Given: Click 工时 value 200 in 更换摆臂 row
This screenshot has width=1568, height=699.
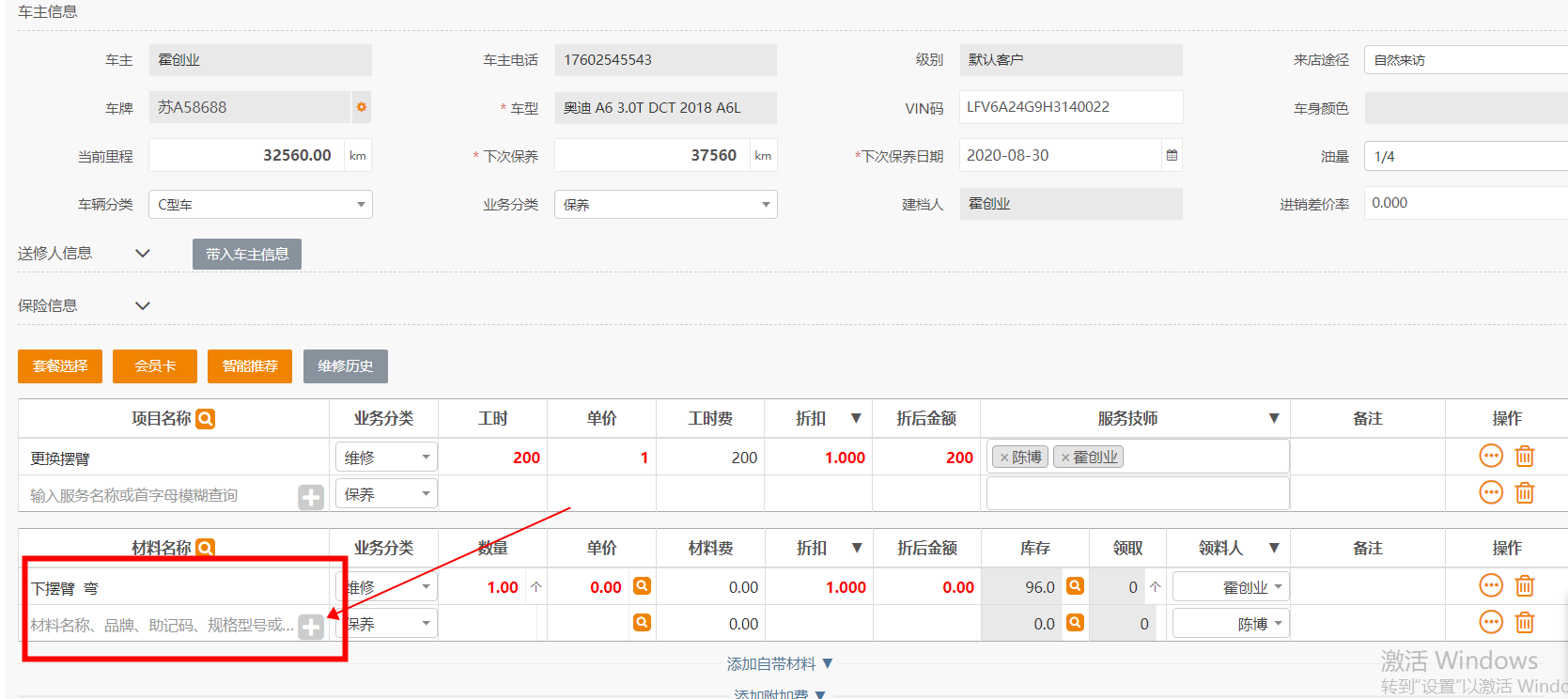Looking at the screenshot, I should 526,458.
